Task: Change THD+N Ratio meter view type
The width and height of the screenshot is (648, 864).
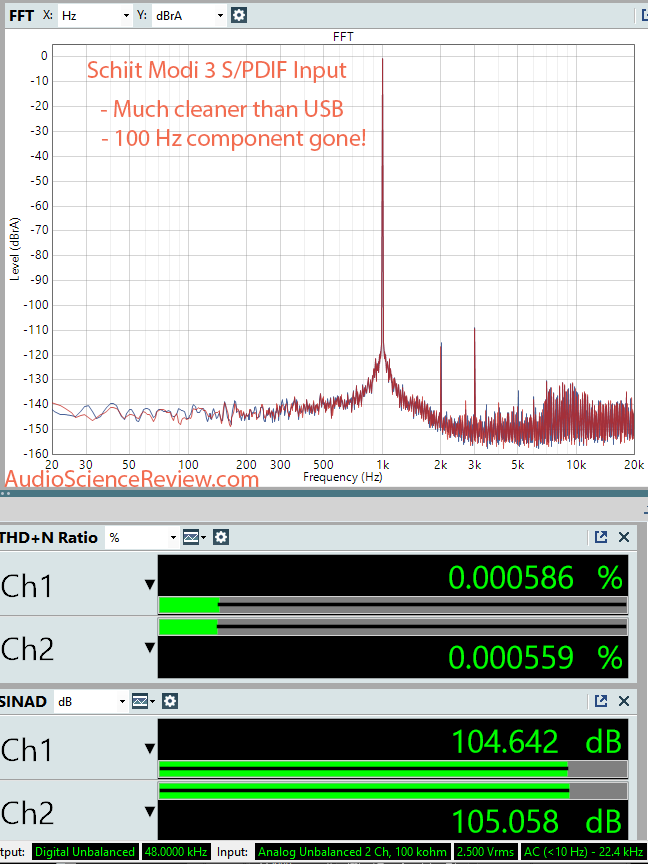Action: pyautogui.click(x=194, y=537)
